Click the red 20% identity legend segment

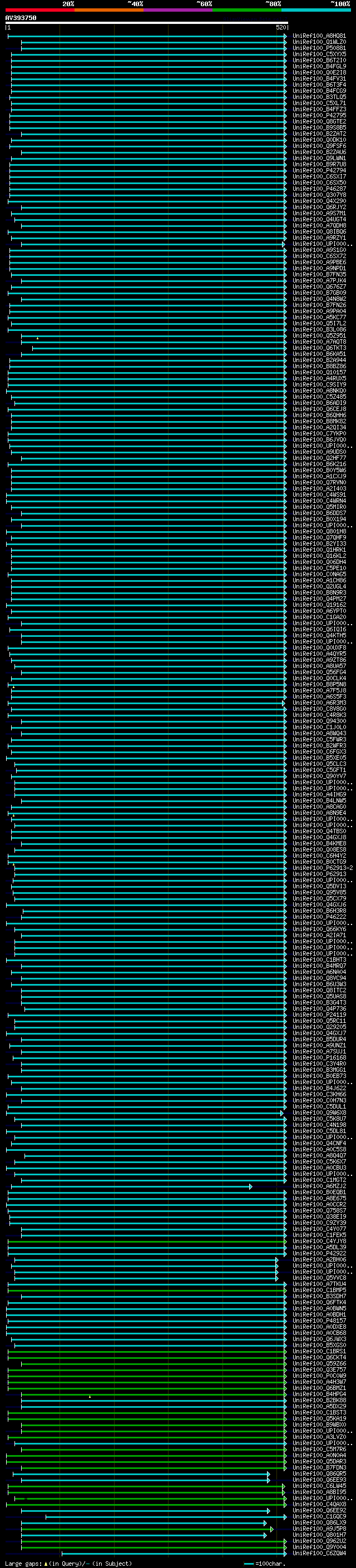(x=39, y=10)
